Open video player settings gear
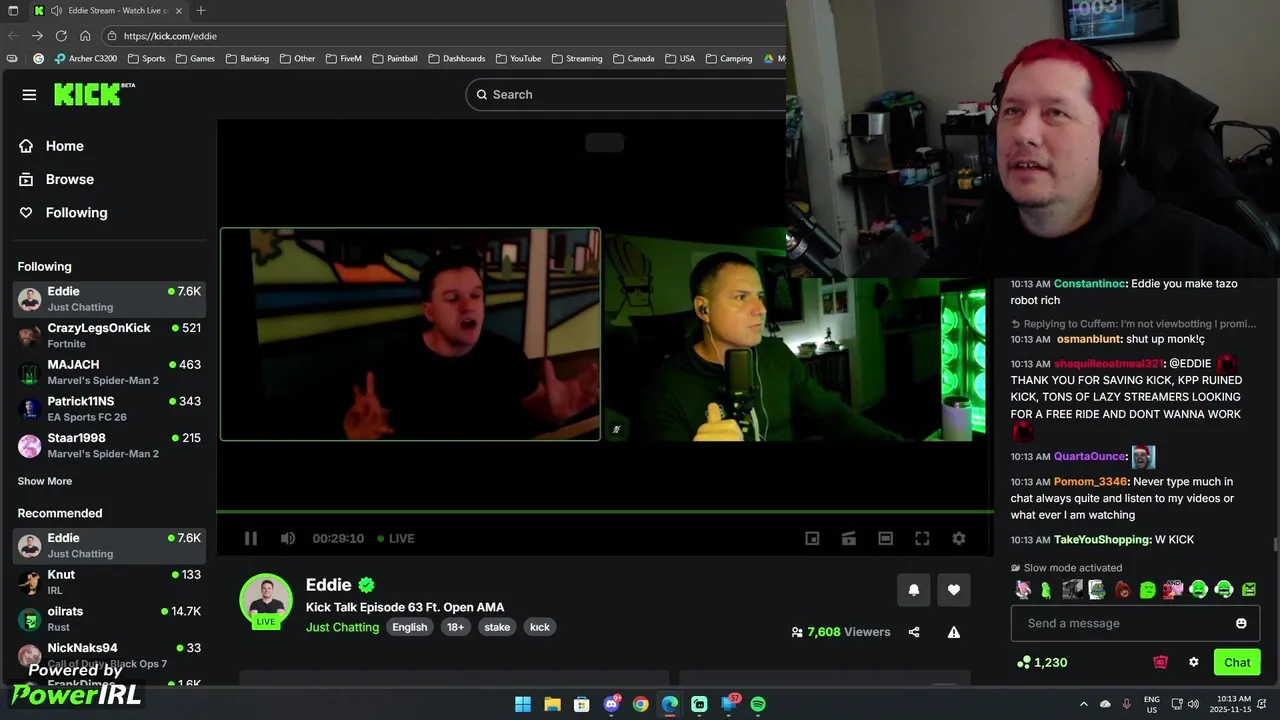 click(959, 538)
